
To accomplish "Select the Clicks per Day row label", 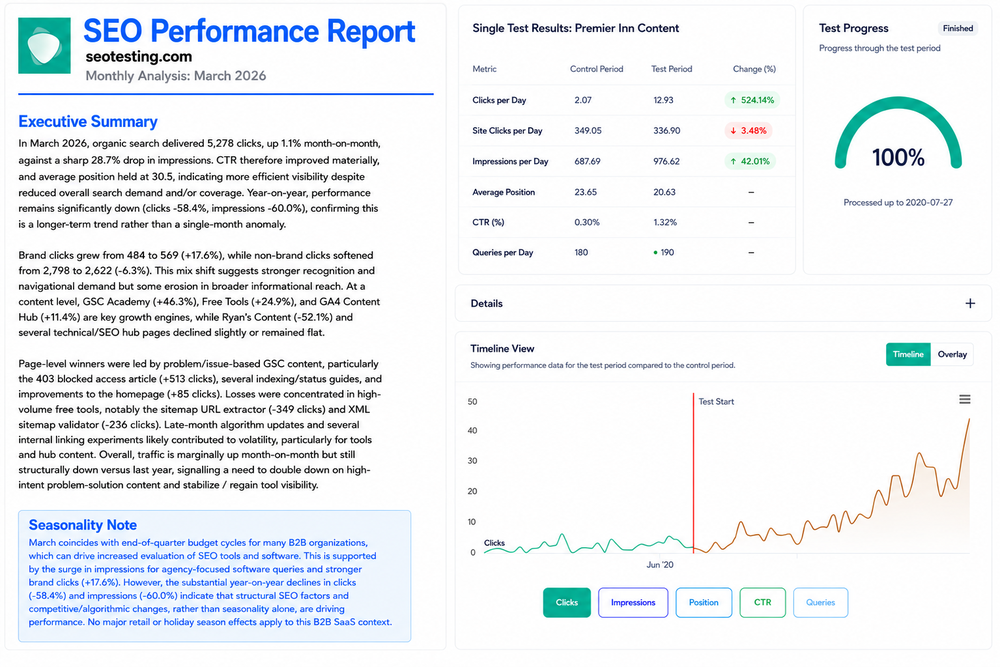I will [x=499, y=100].
